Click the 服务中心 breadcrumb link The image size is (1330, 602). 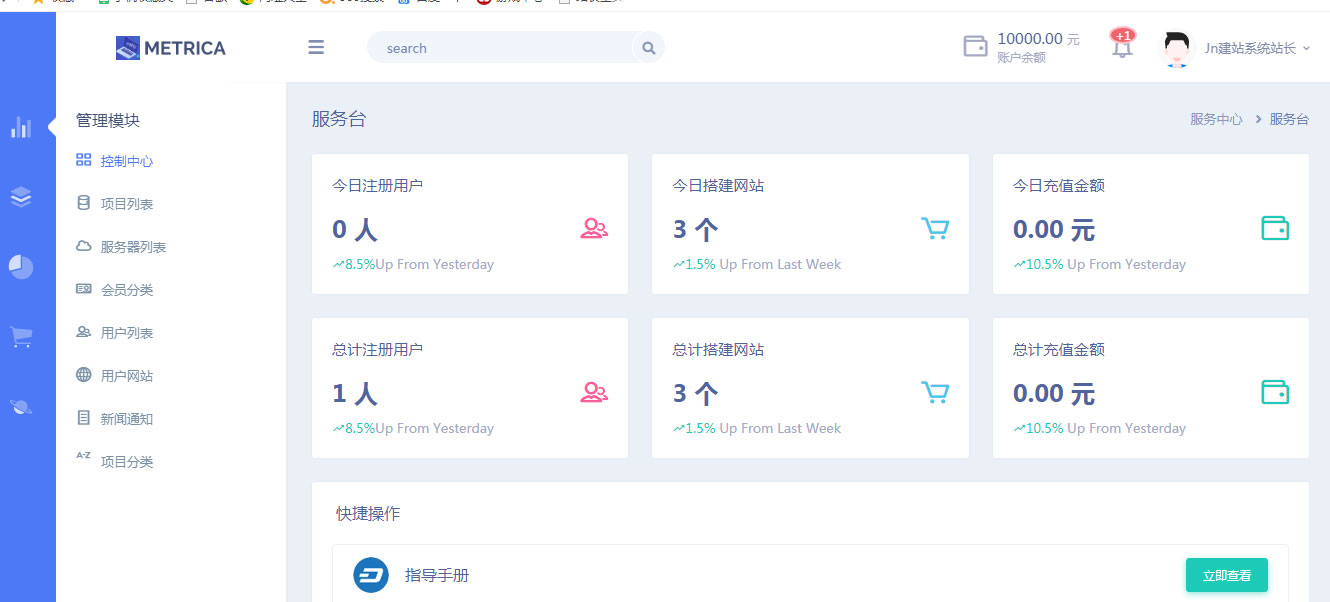click(x=1215, y=119)
